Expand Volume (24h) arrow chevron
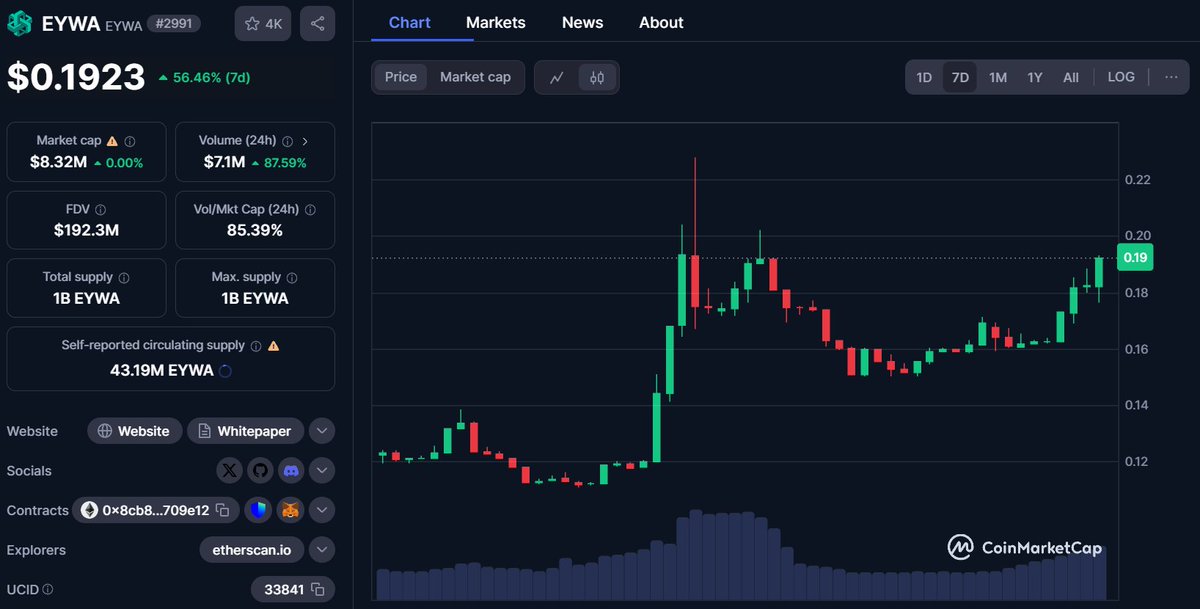Image resolution: width=1200 pixels, height=609 pixels. pos(305,142)
